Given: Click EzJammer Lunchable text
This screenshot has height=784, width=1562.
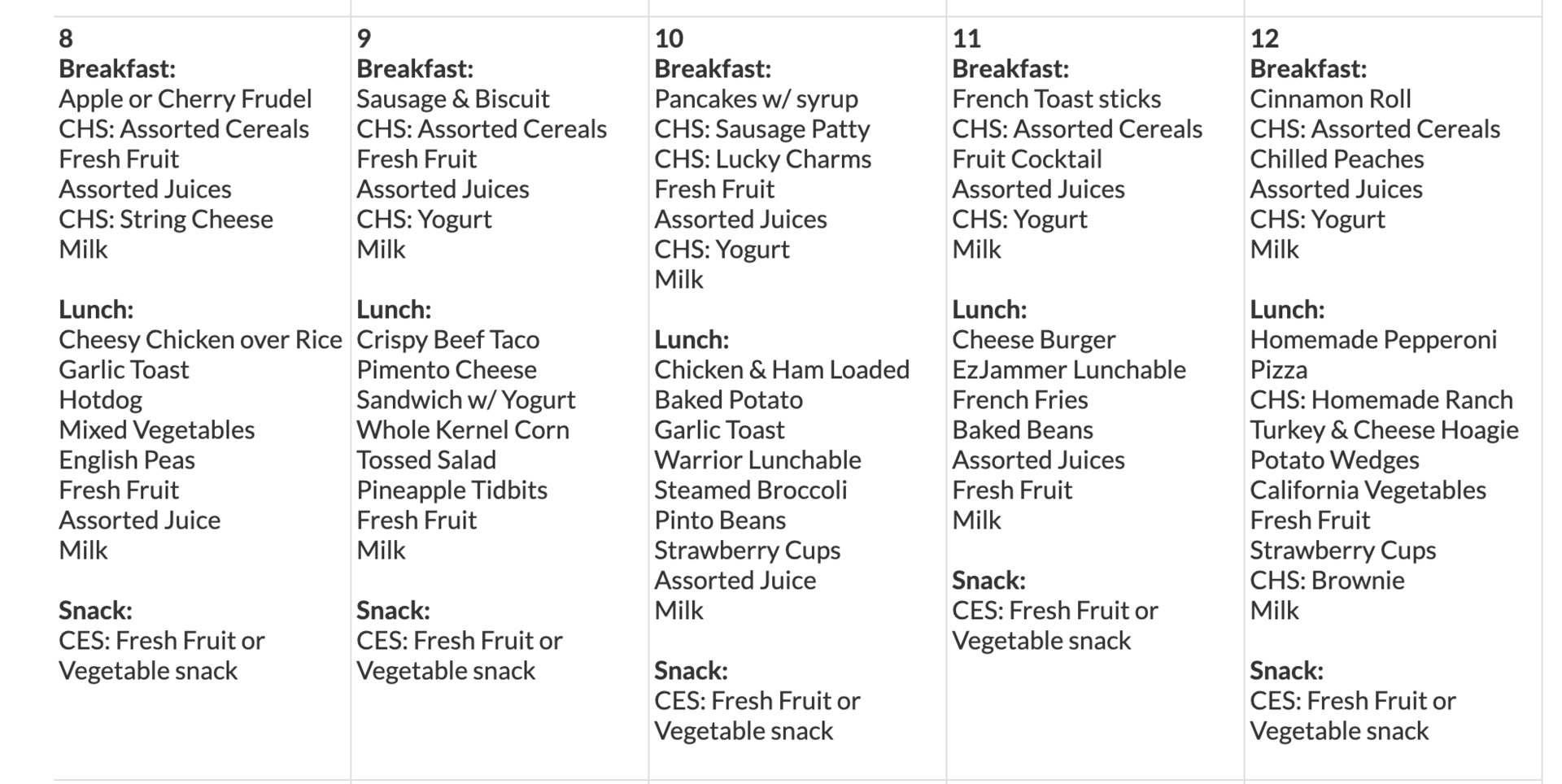Looking at the screenshot, I should pyautogui.click(x=1069, y=370).
